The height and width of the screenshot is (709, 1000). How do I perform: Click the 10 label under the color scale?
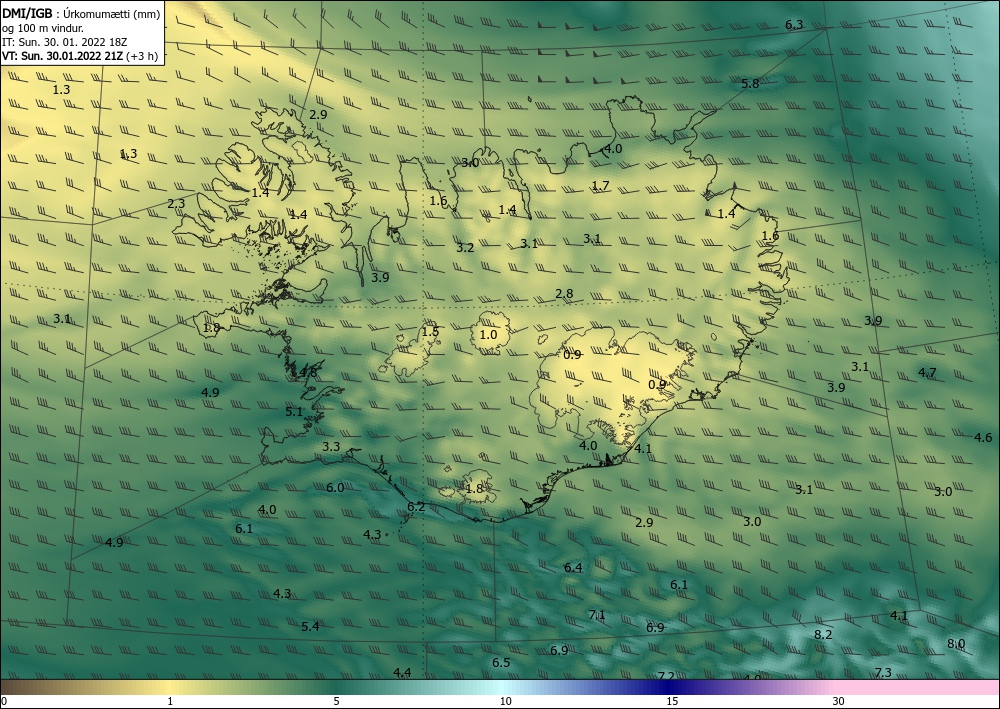505,702
